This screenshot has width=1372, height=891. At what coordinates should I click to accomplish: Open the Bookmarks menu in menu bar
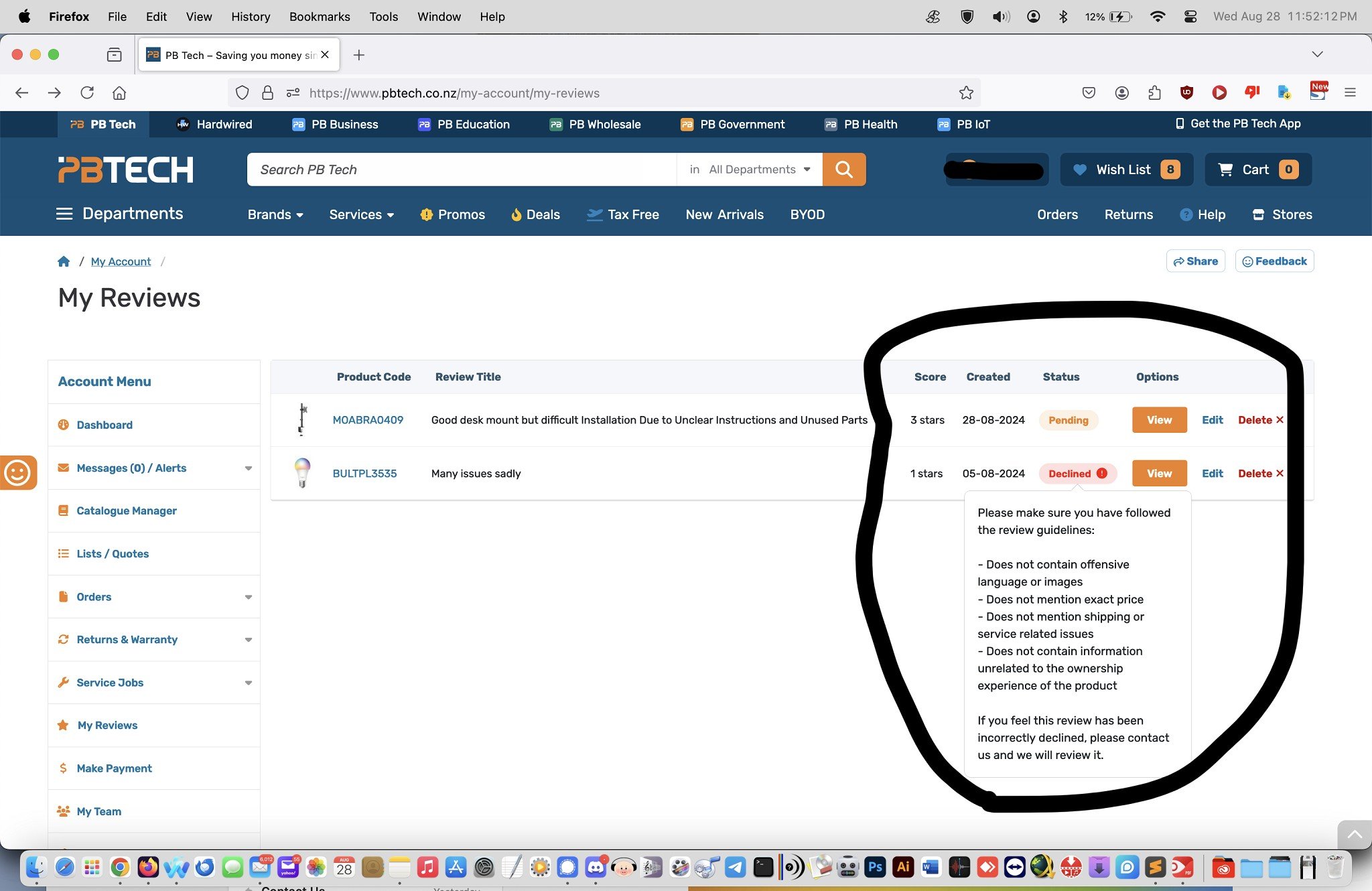click(320, 17)
